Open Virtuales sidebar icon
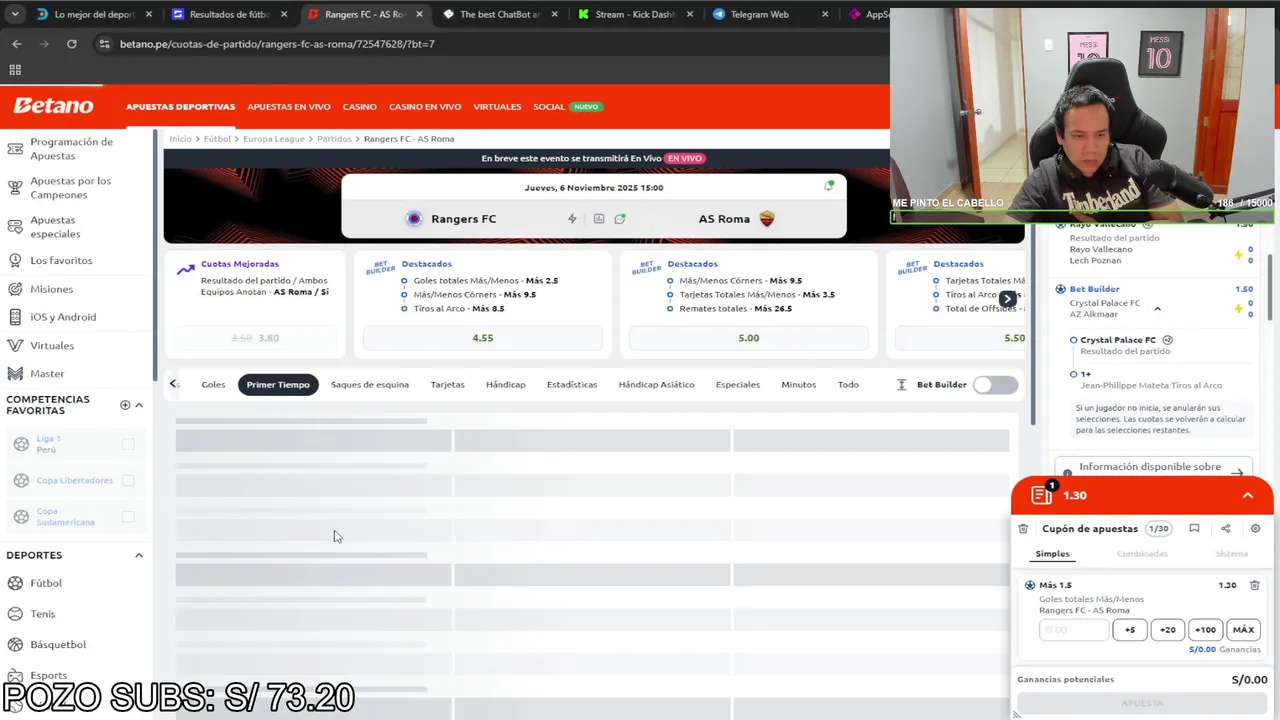The image size is (1280, 720). pos(15,345)
